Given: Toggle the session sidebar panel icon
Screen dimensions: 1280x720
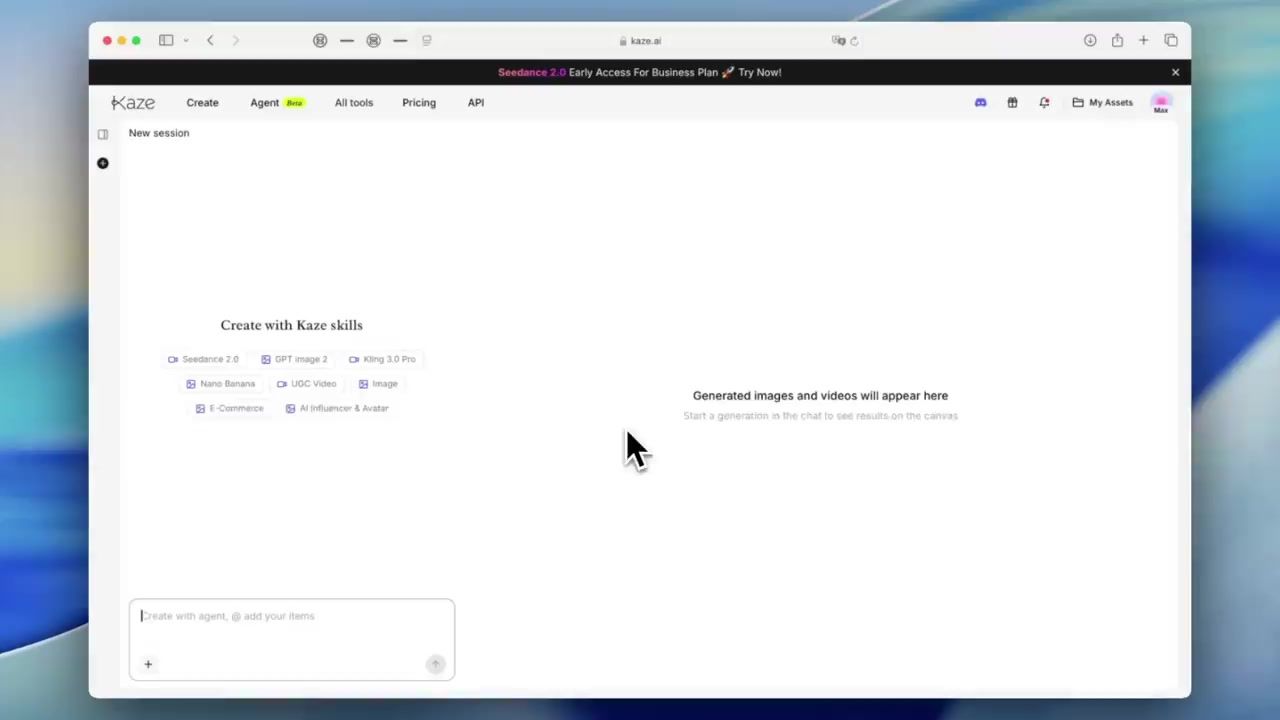Looking at the screenshot, I should pos(103,134).
